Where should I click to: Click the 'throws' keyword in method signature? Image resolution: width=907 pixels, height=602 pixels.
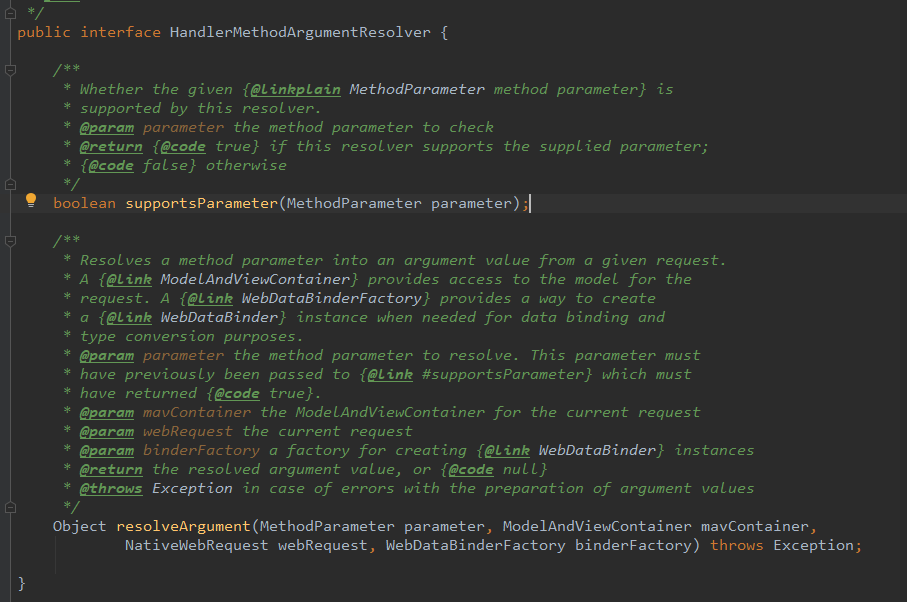click(x=737, y=545)
